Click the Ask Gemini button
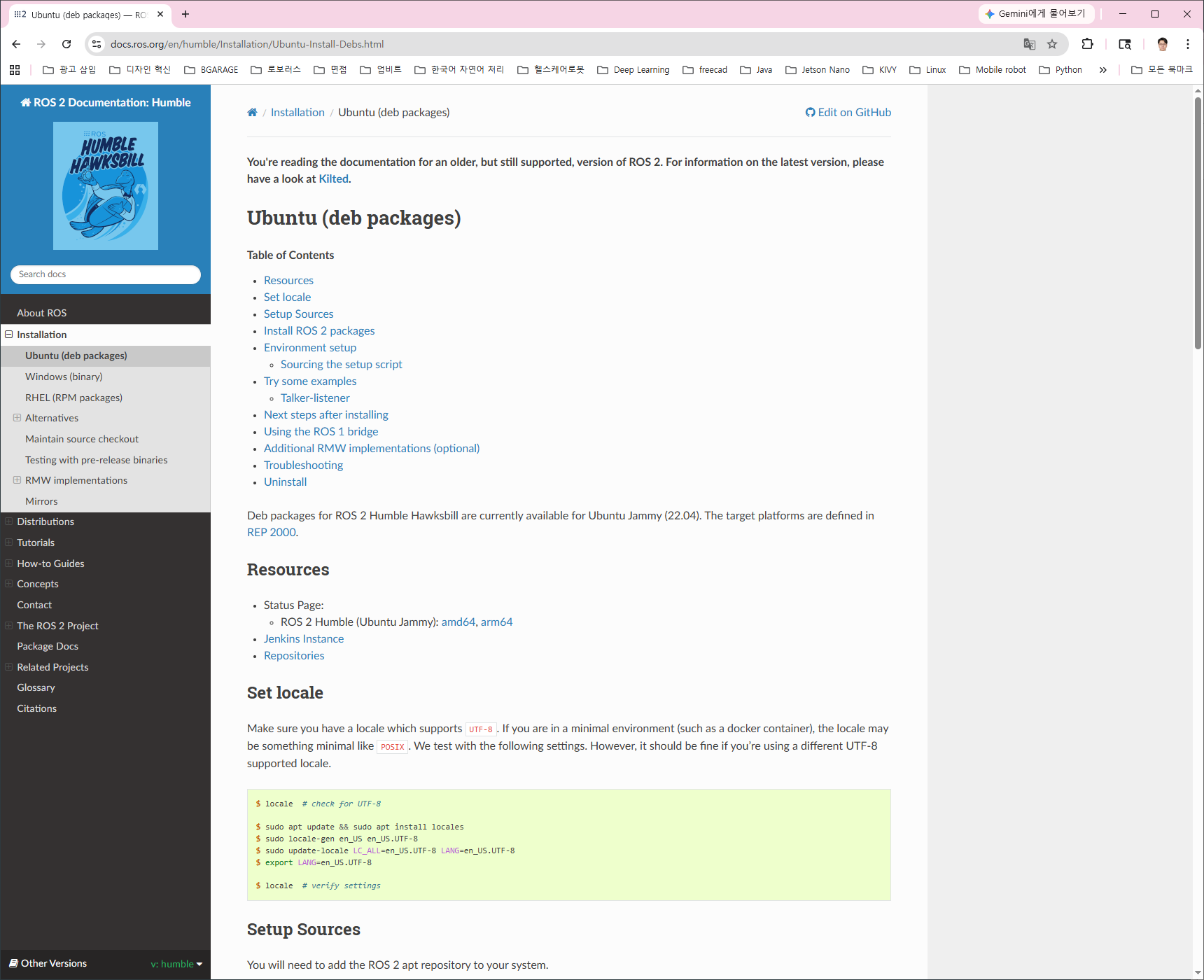The height and width of the screenshot is (980, 1204). (1036, 14)
